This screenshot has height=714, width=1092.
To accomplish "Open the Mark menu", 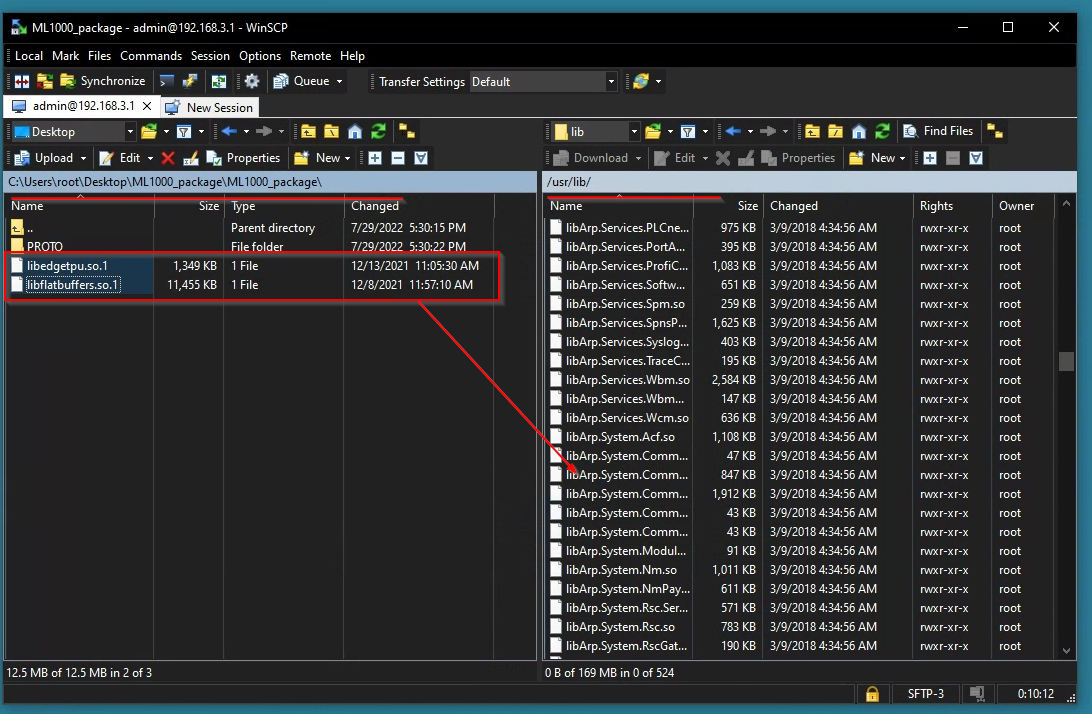I will pyautogui.click(x=65, y=56).
